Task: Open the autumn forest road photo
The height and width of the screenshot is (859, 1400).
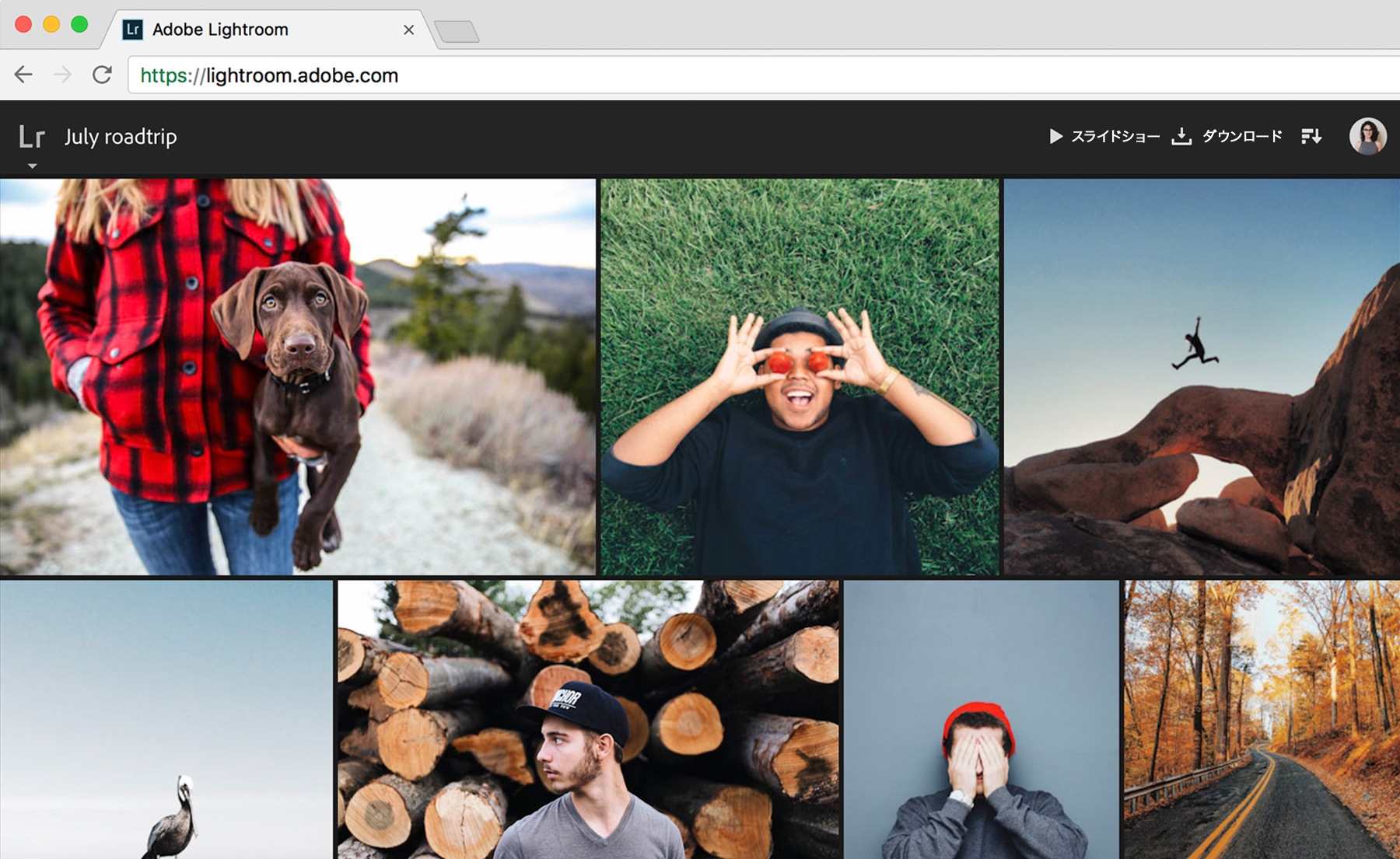Action: coord(1262,720)
